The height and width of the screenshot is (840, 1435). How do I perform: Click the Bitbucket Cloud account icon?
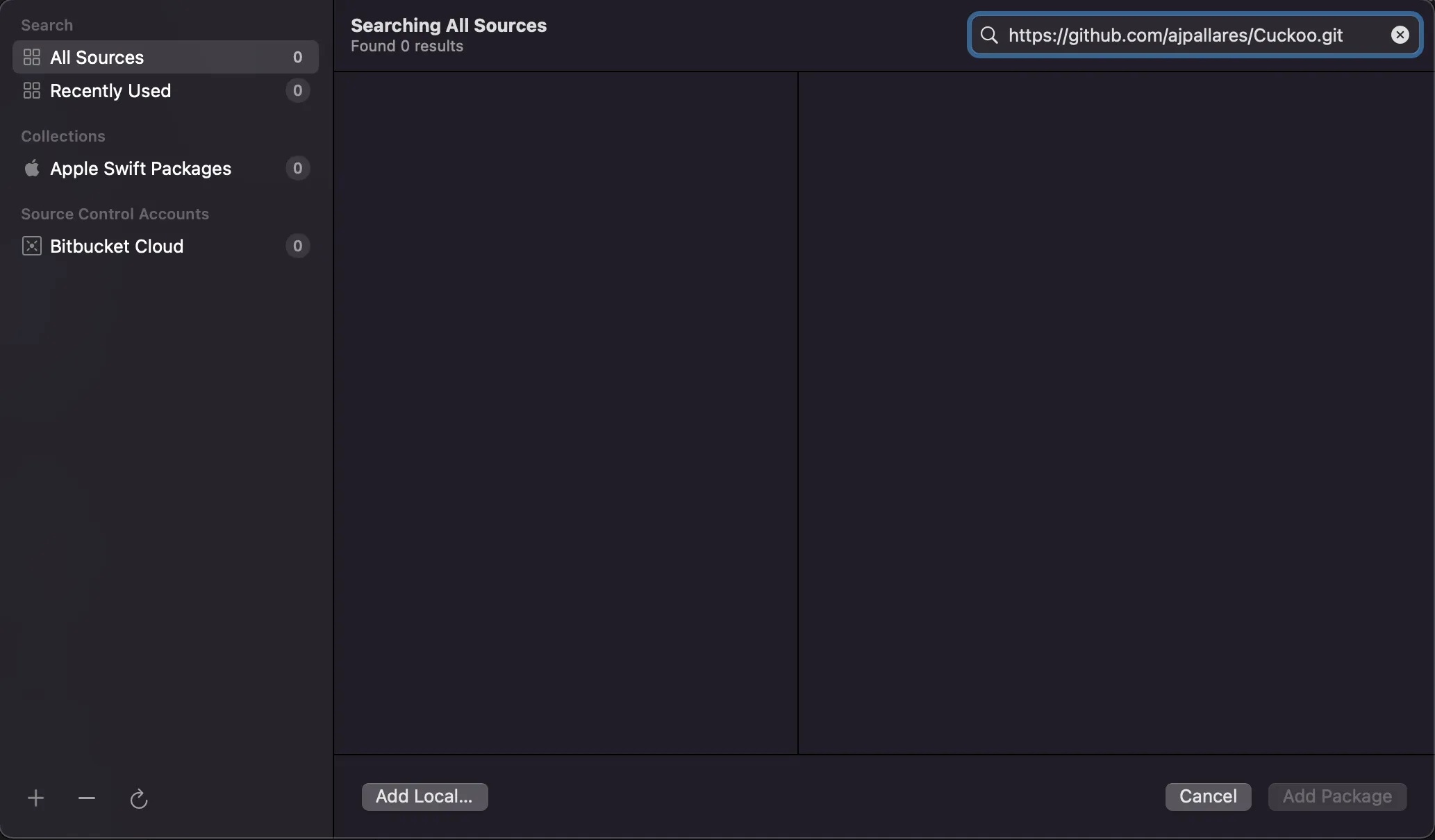[32, 246]
